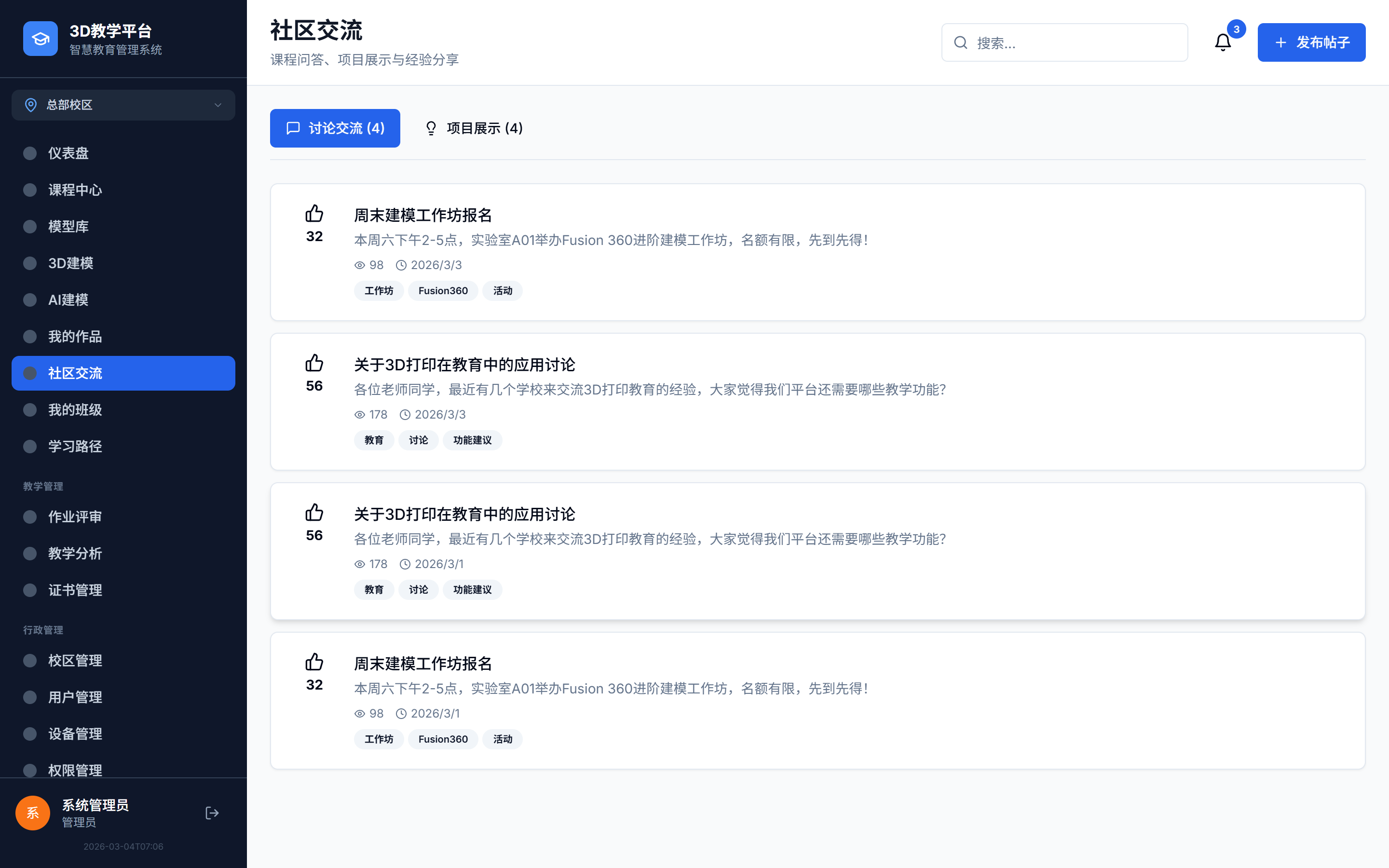Toggle like on the bottom workshop post
Screen dimensions: 1389x868
[314, 662]
